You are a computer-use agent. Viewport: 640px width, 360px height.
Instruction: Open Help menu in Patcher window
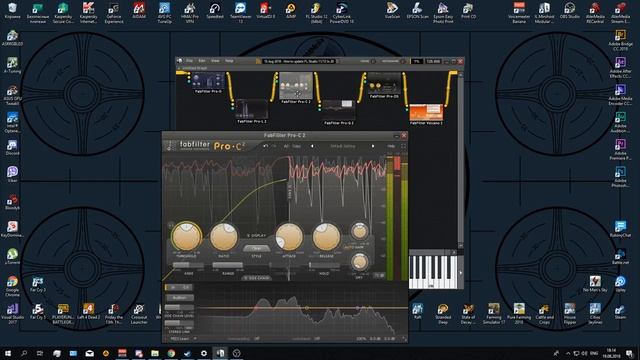coord(229,61)
